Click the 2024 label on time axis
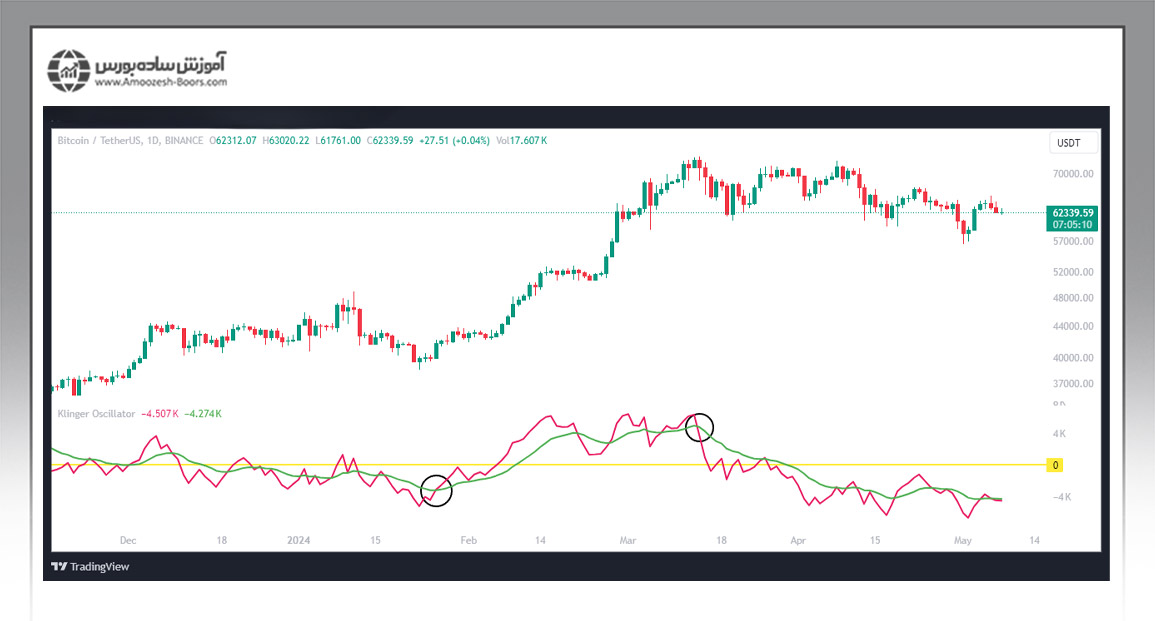Screen dimensions: 1155x621 pos(299,540)
